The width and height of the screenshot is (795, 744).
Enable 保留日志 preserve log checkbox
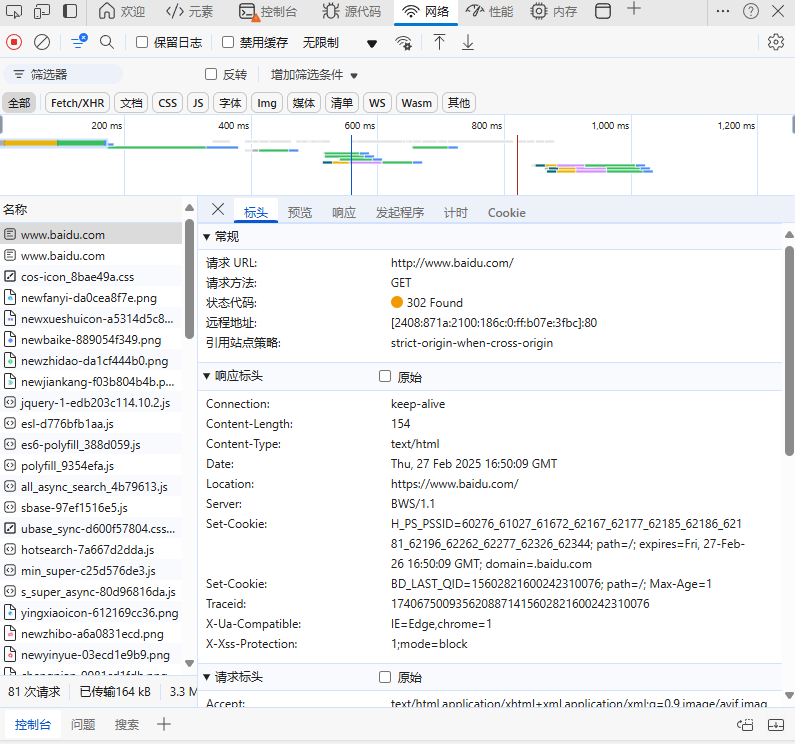click(142, 42)
